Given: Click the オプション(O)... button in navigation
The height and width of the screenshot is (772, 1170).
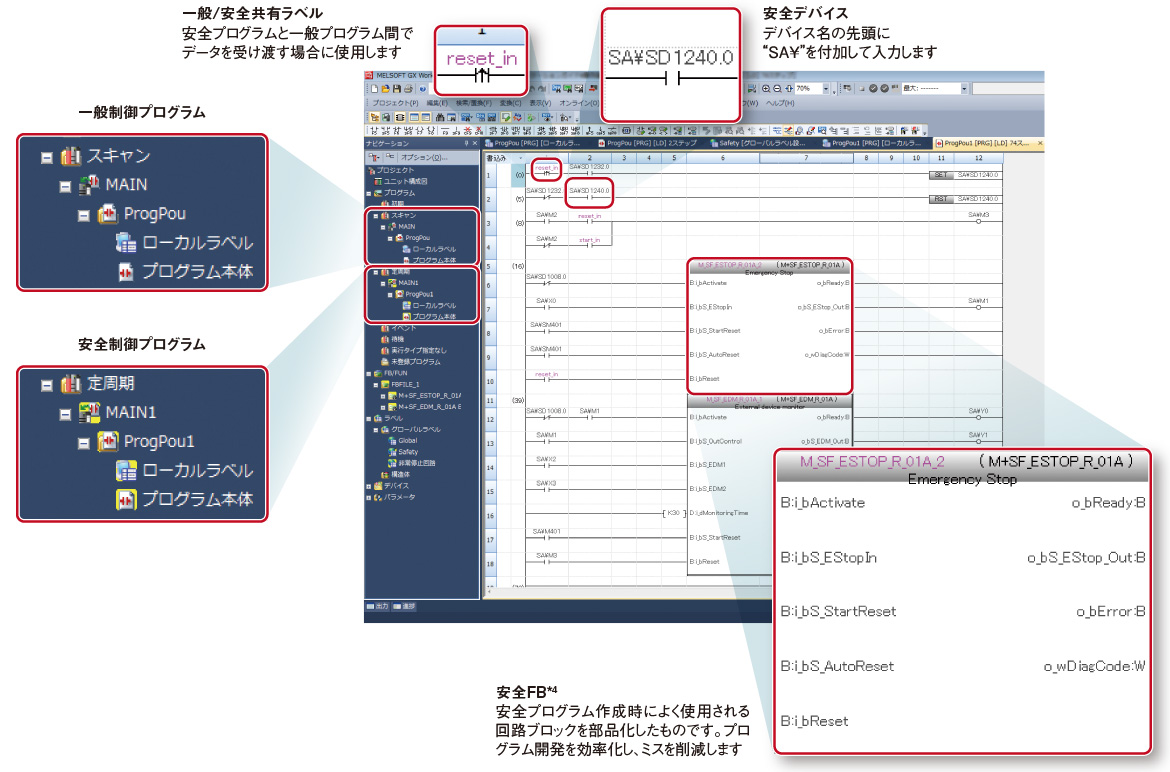Looking at the screenshot, I should 422,157.
